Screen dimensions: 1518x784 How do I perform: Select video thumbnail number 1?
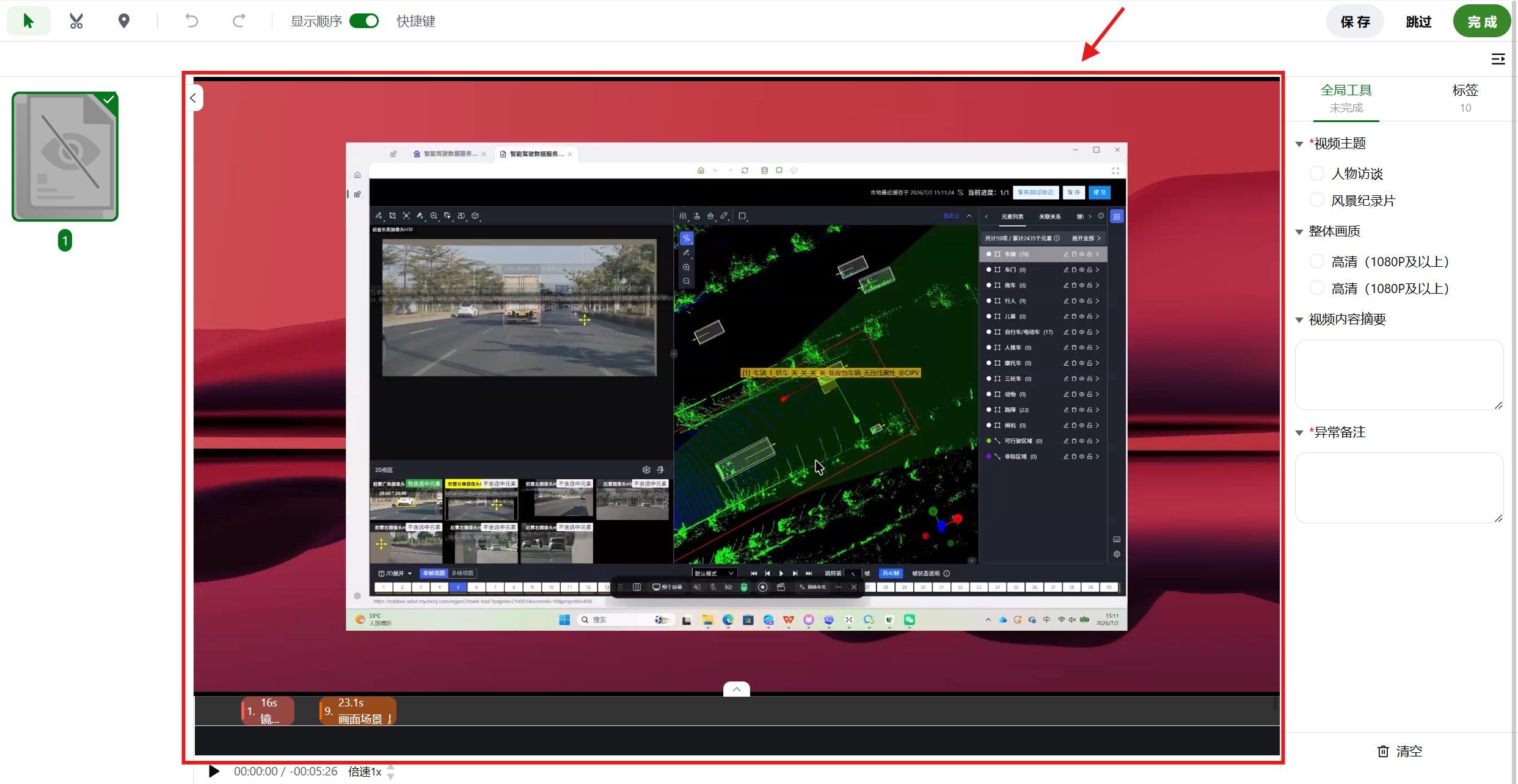pyautogui.click(x=65, y=157)
